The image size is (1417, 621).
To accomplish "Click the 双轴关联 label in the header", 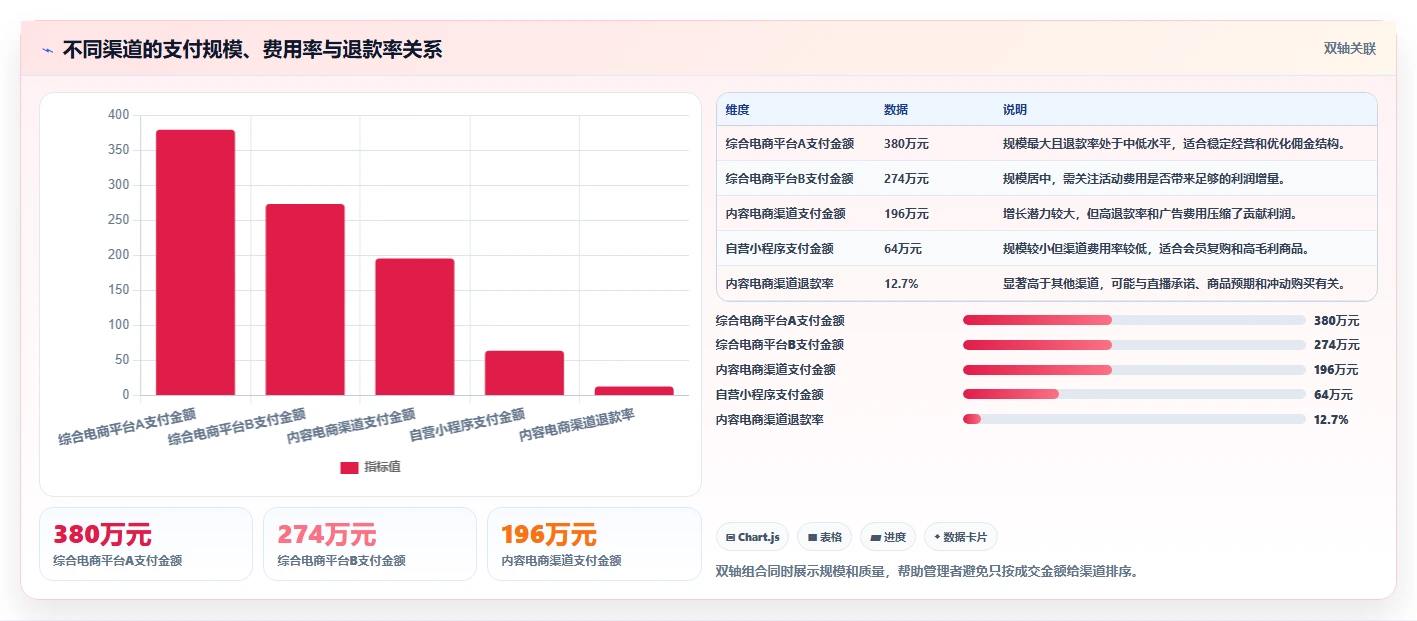I will [1350, 48].
